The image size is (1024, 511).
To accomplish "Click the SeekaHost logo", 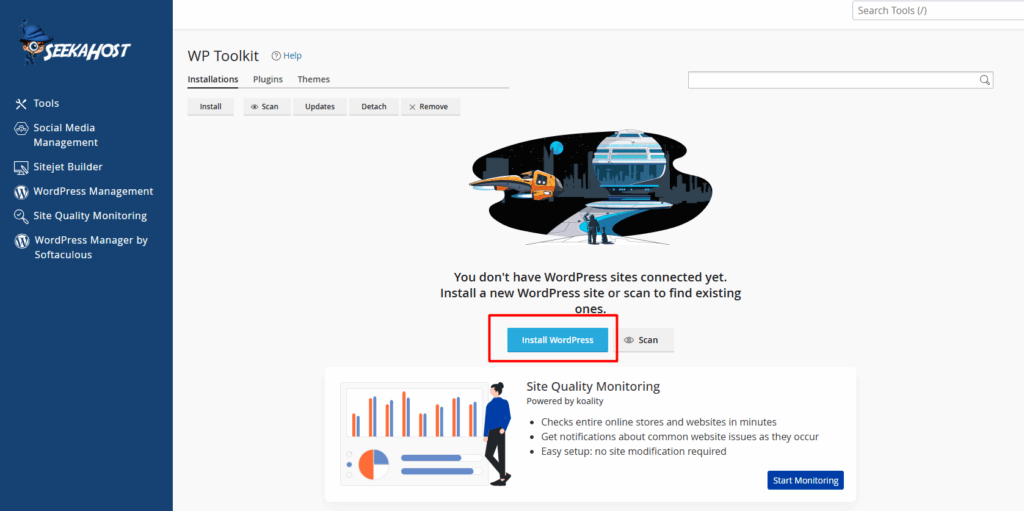I will (x=73, y=46).
